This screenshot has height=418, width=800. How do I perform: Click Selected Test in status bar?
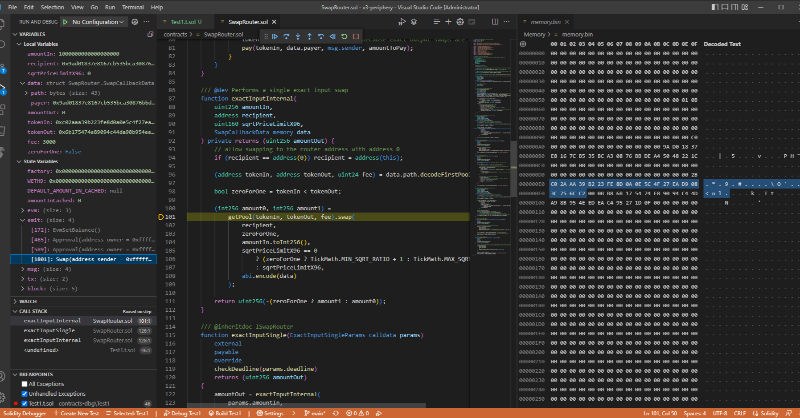pos(127,413)
